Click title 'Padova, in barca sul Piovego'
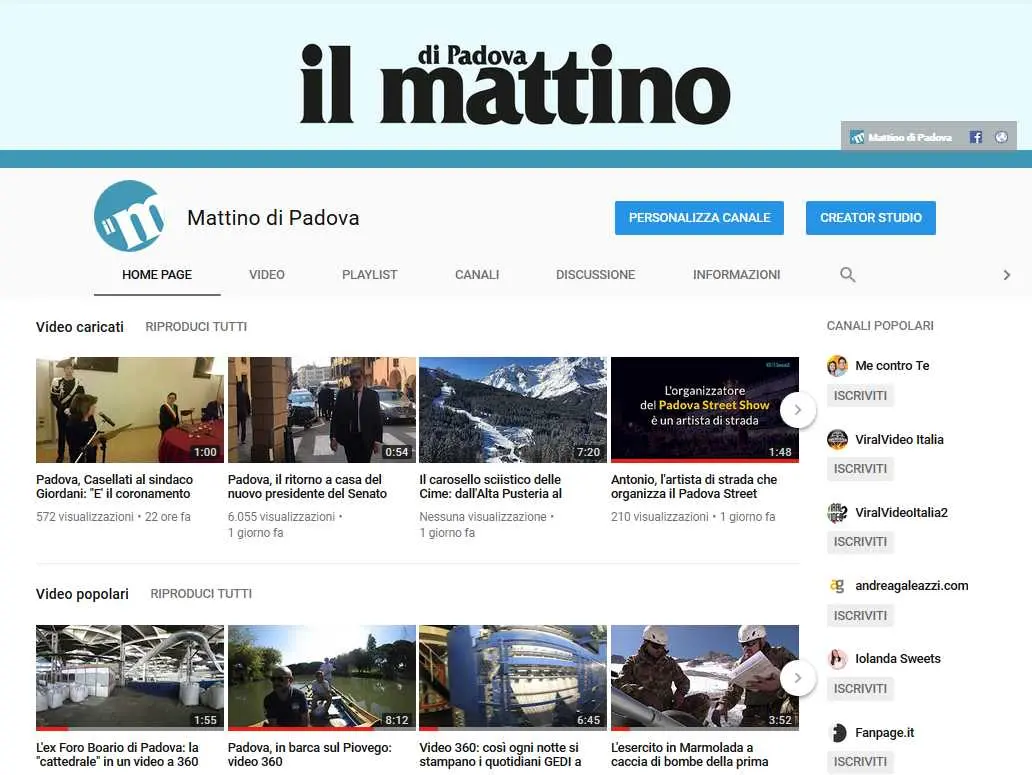This screenshot has width=1032, height=775. click(309, 754)
